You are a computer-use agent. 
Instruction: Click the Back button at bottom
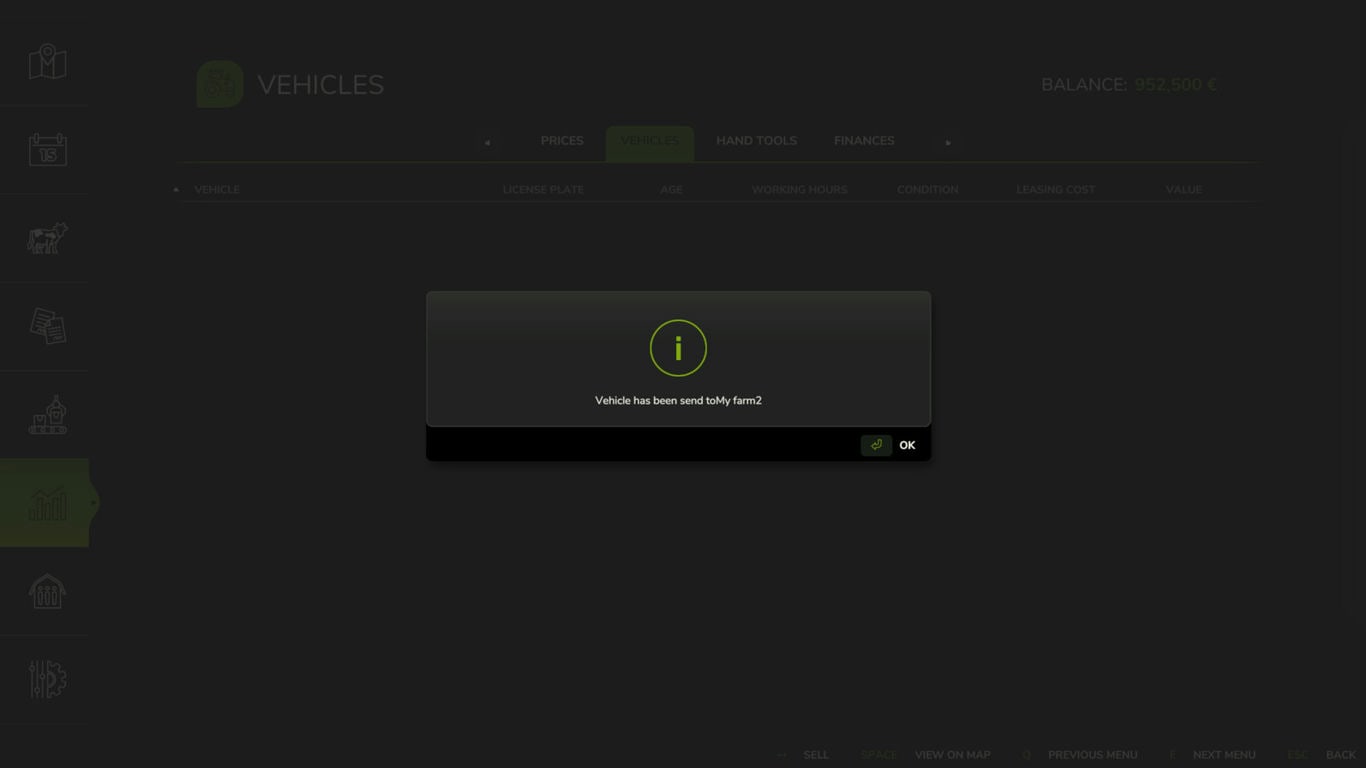1340,755
